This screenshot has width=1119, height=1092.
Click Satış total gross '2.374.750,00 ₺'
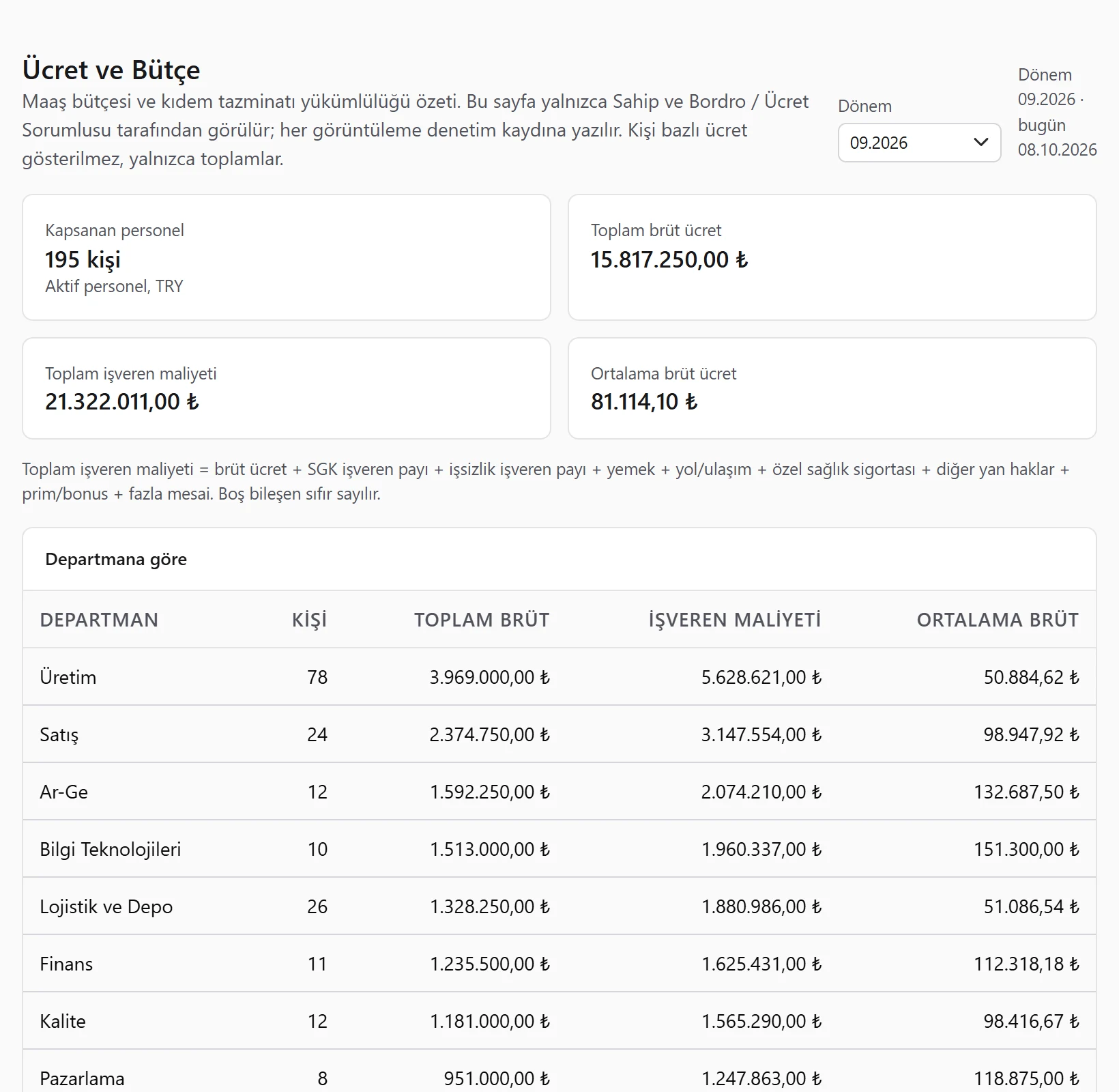pyautogui.click(x=490, y=734)
